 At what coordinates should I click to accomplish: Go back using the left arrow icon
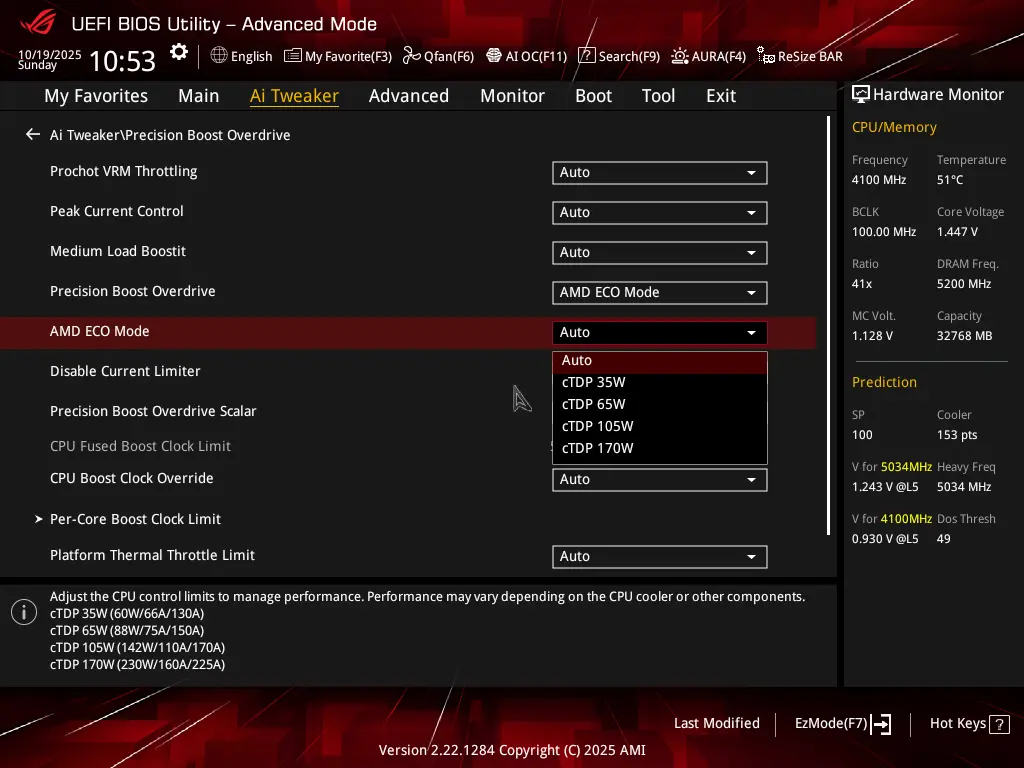[x=33, y=135]
